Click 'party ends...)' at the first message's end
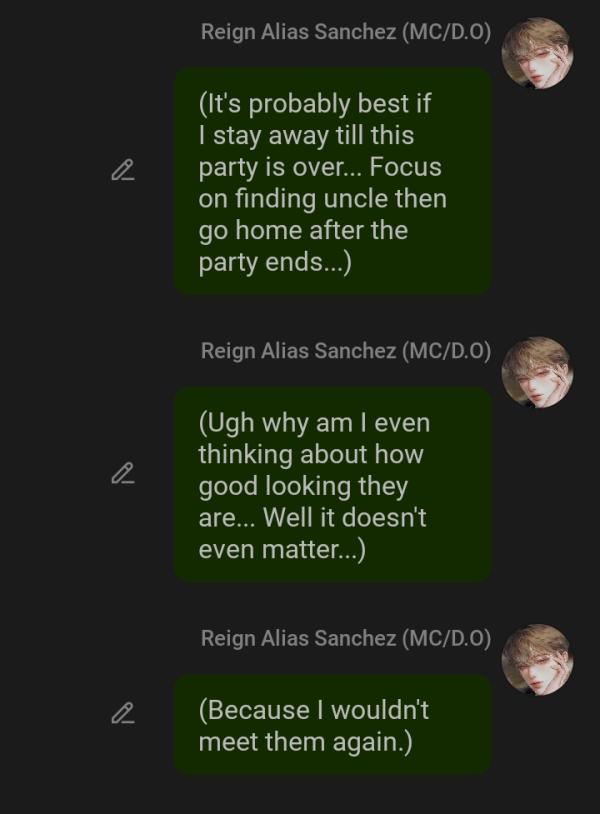This screenshot has height=814, width=600. point(275,262)
